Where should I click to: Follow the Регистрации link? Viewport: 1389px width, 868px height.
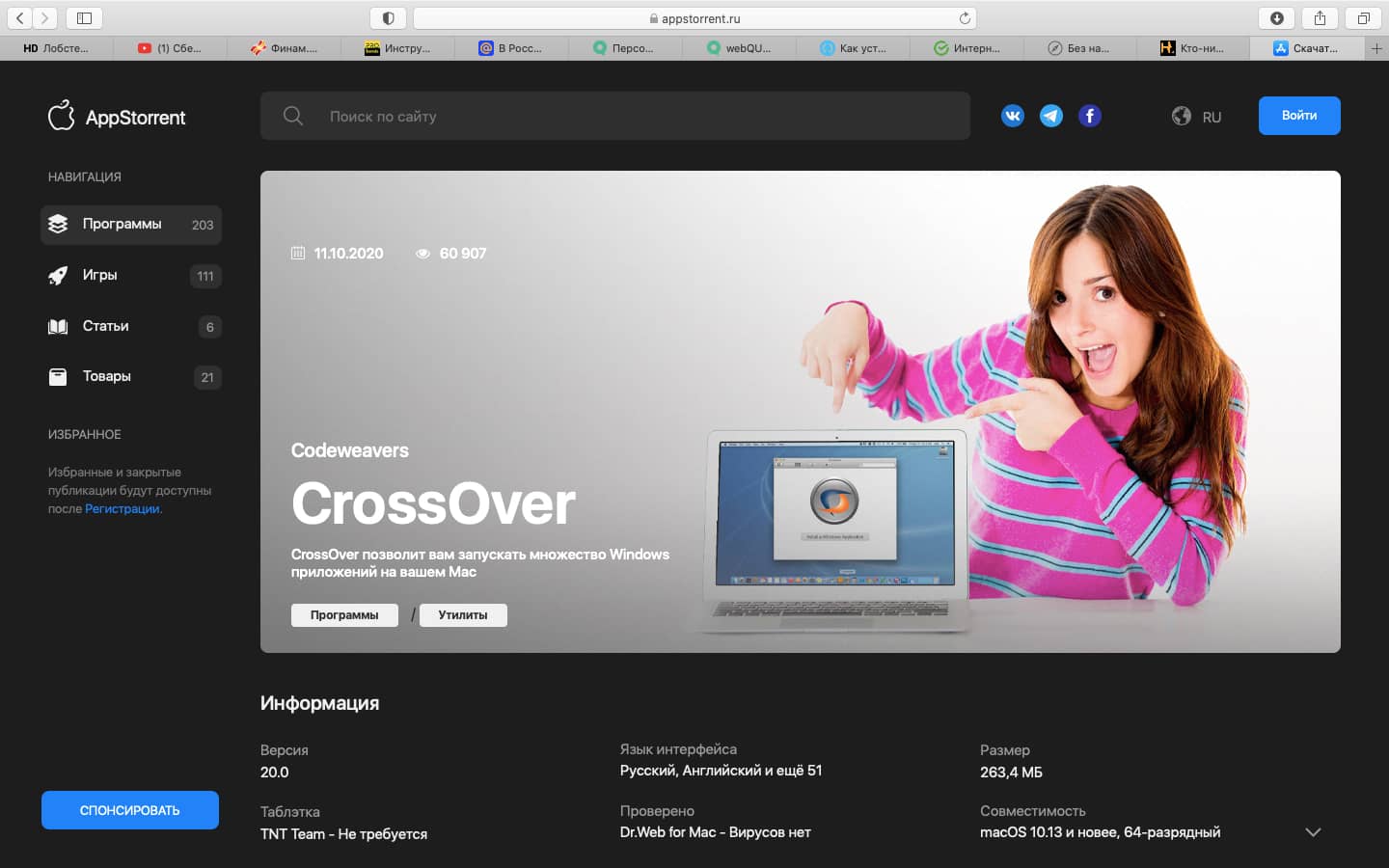tap(123, 508)
